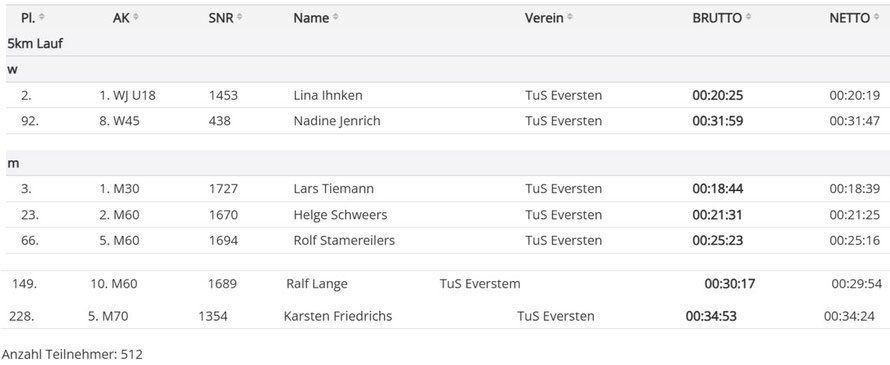Click the 'm' gender group row
Viewport: 890px width, 365px height.
point(448,163)
